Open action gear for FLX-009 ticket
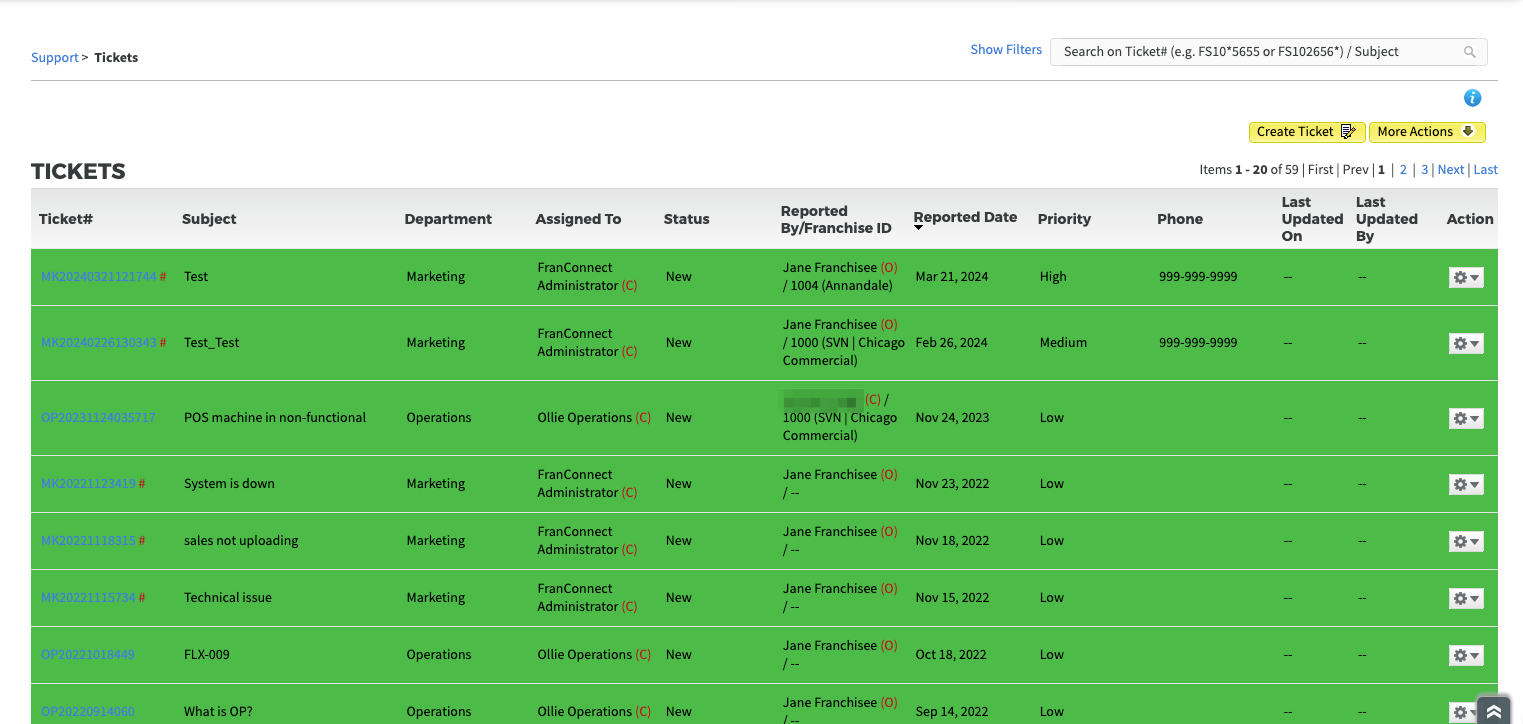1523x724 pixels. coord(1466,655)
